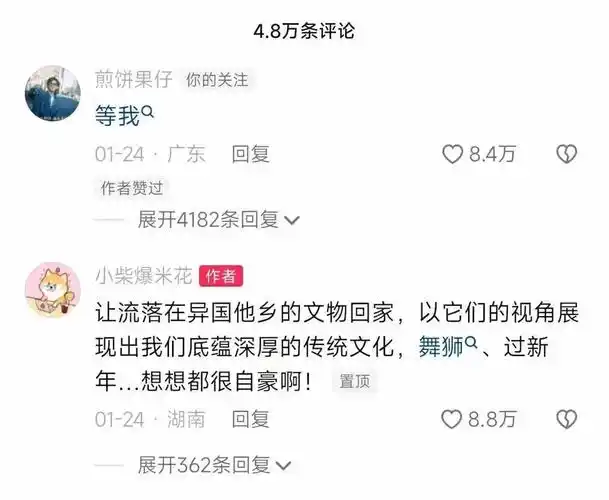Viewport: 609px width, 500px height.
Task: Dislike the 等我 comment via broken heart
Action: point(567,154)
